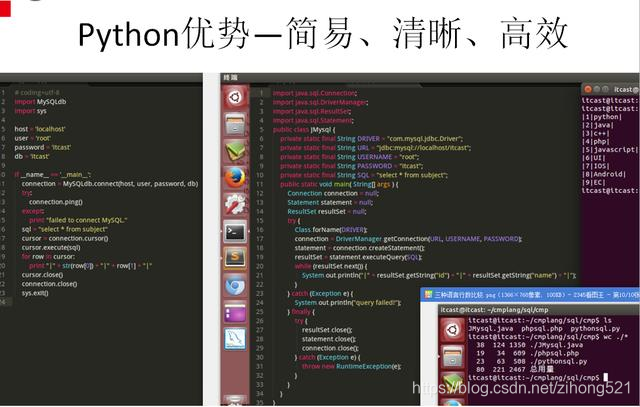This screenshot has width=640, height=407.
Task: Minimize the itcast terminal window
Action: (597, 89)
